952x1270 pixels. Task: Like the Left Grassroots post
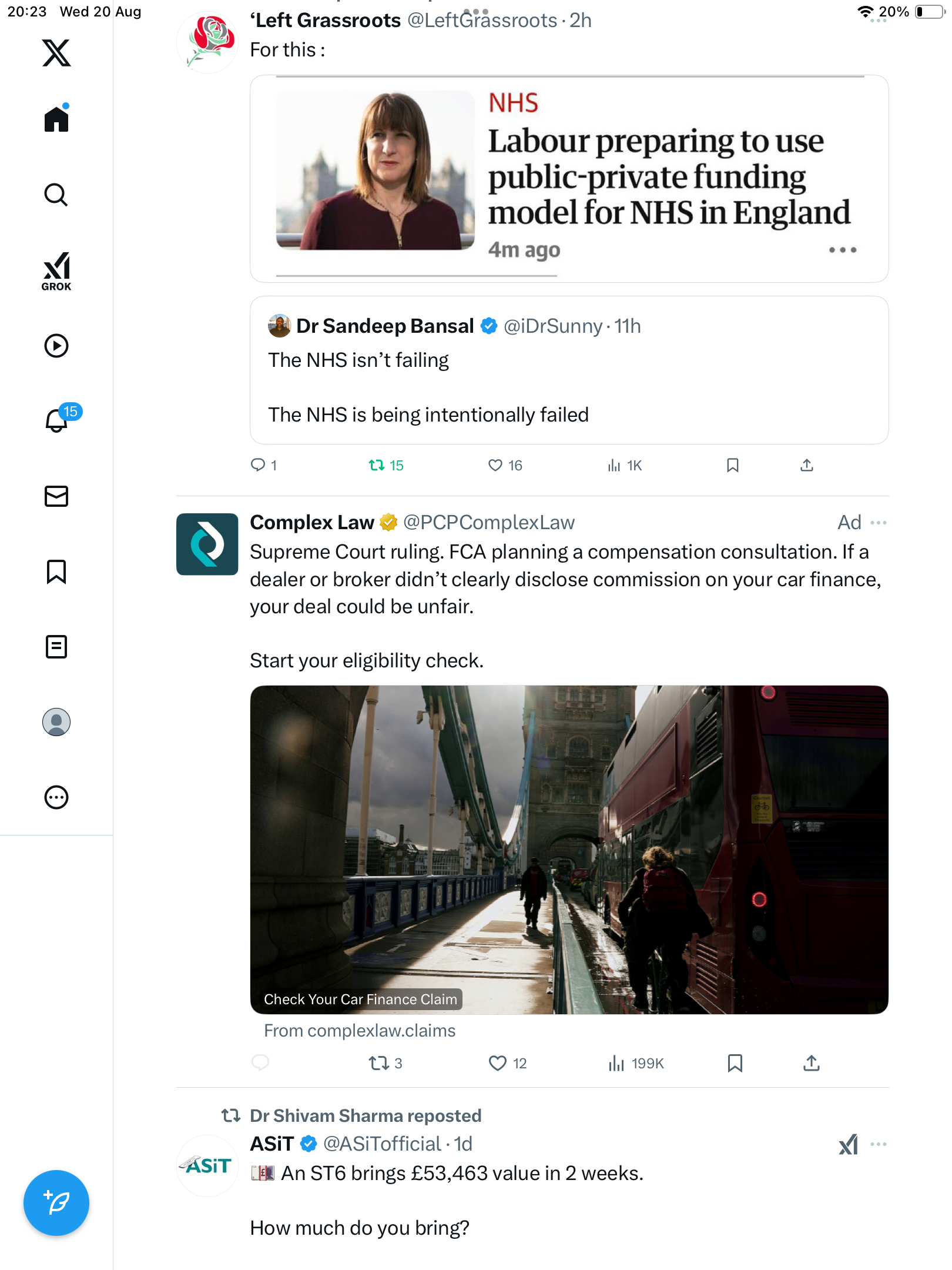(x=496, y=466)
